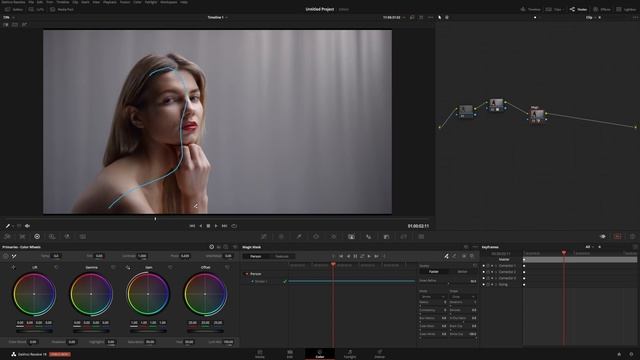
Task: Play forward in viewer transport
Action: pyautogui.click(x=216, y=226)
